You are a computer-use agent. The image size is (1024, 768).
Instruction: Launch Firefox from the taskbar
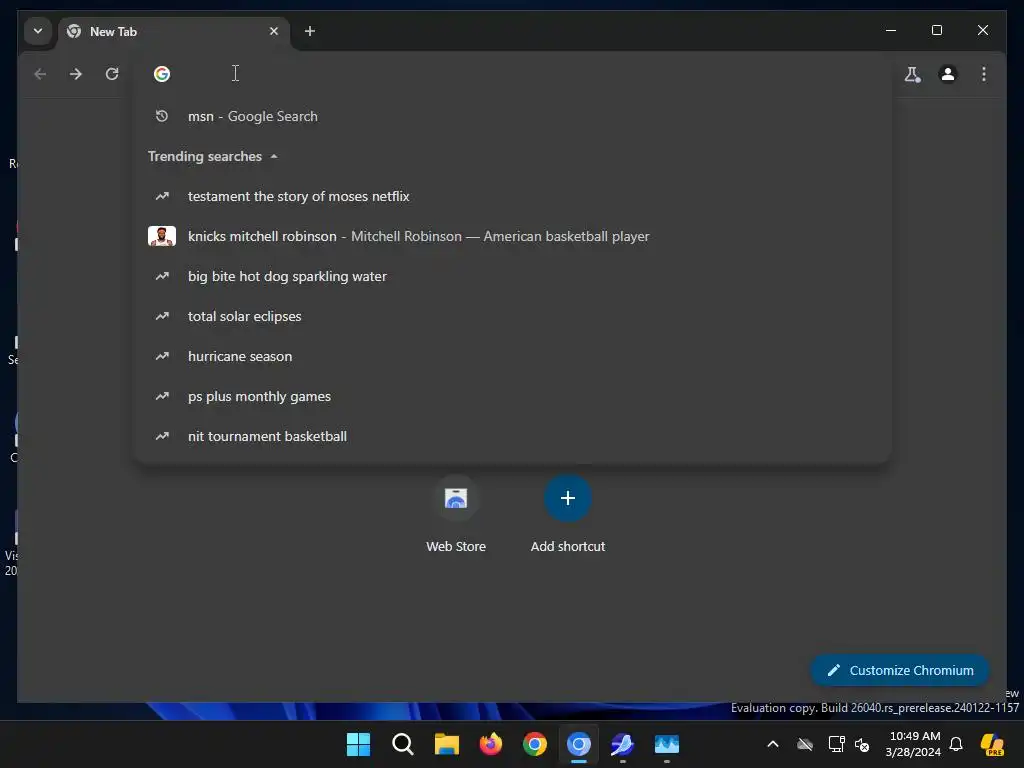(x=490, y=744)
